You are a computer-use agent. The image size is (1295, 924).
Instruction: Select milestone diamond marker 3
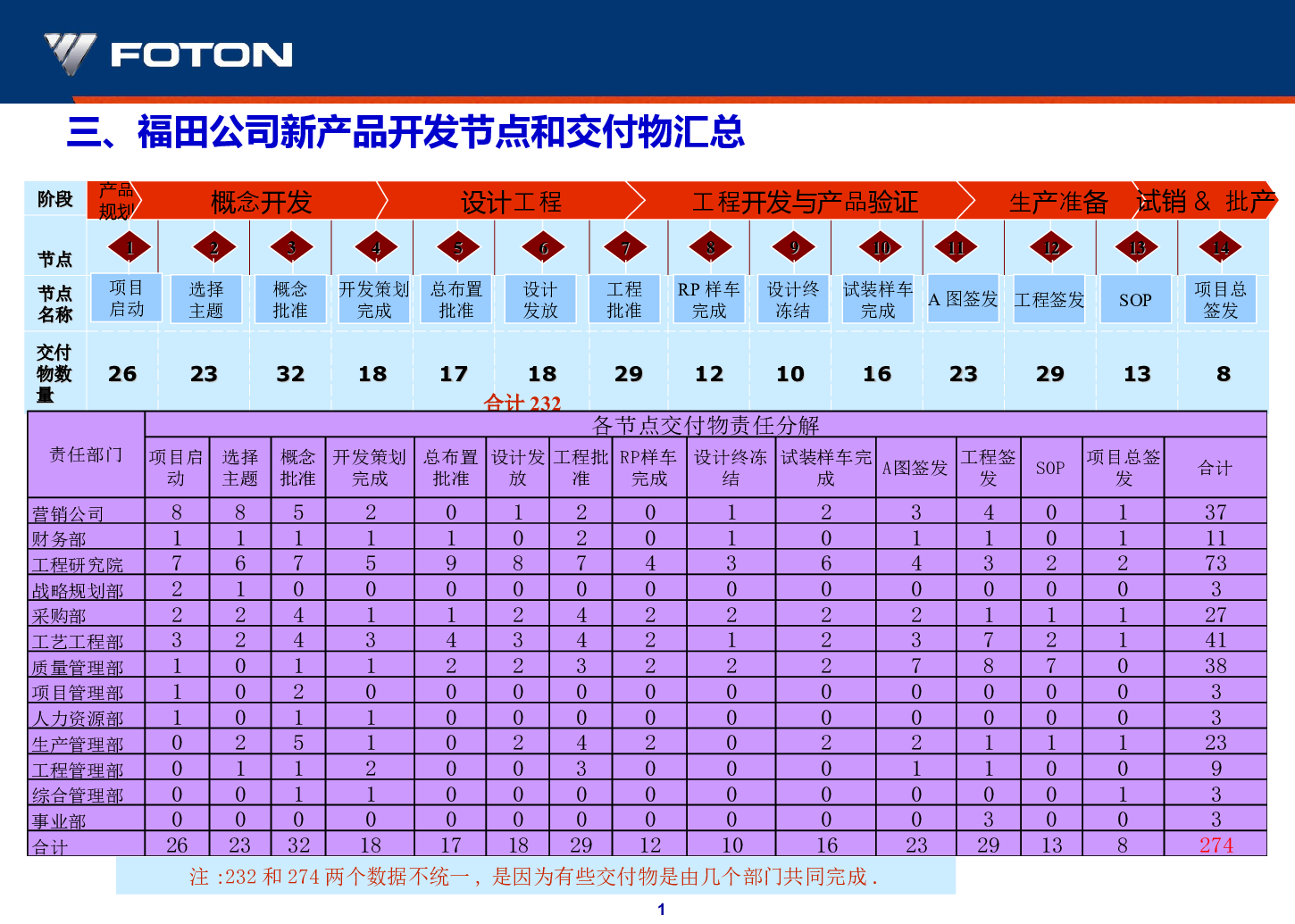click(291, 247)
